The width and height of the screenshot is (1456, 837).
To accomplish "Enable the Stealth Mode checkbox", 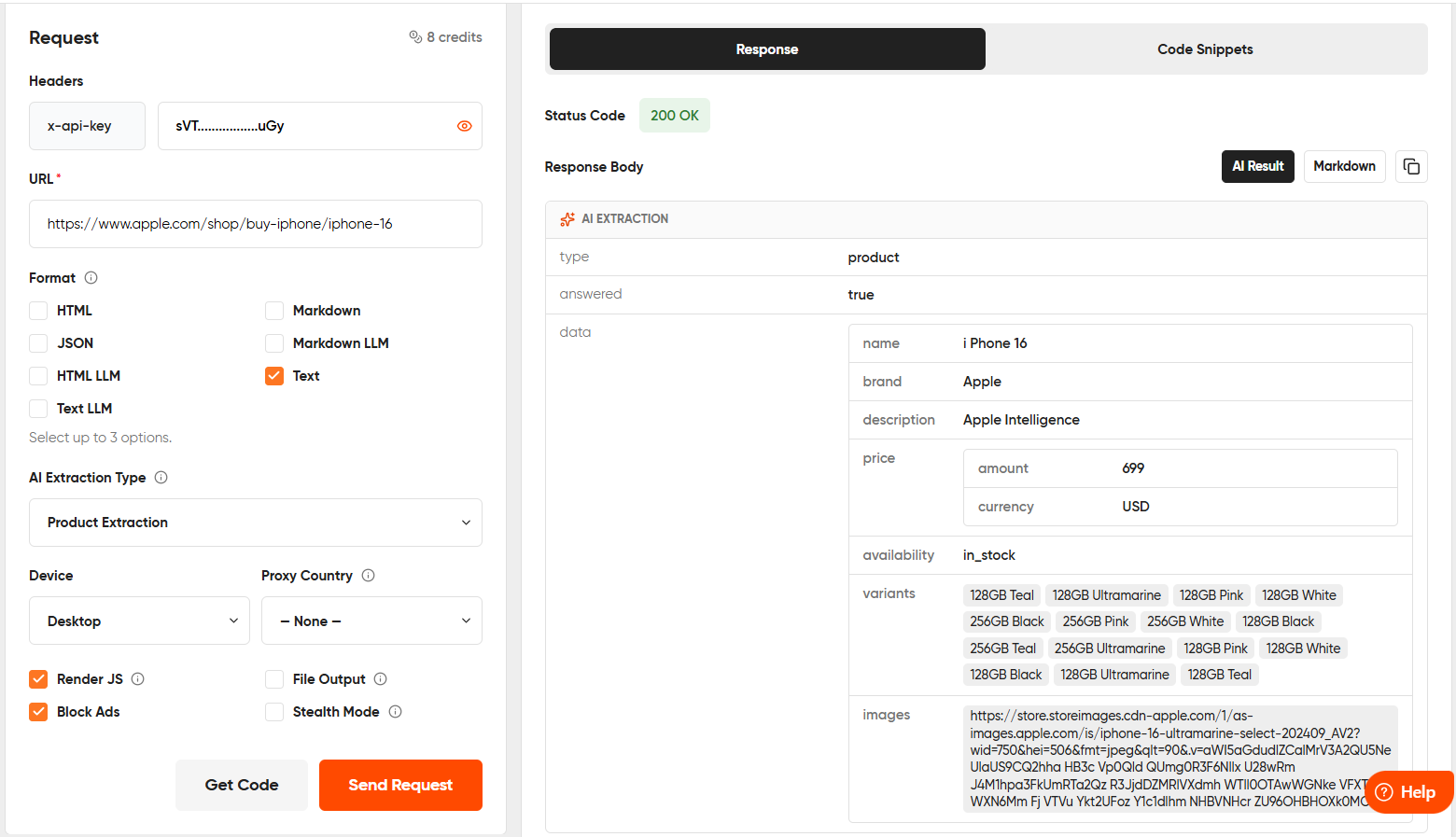I will [274, 712].
